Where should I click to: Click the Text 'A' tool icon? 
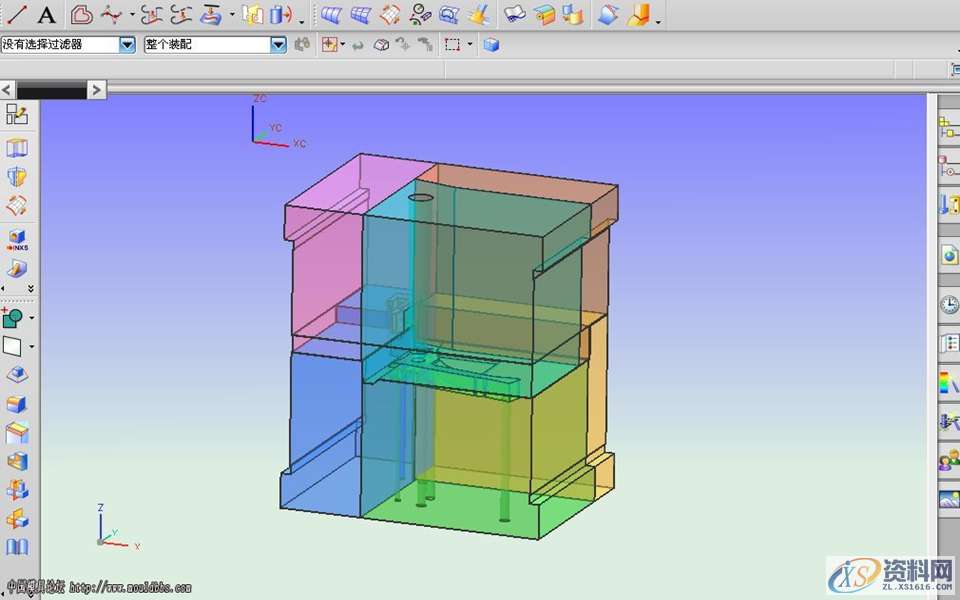47,15
